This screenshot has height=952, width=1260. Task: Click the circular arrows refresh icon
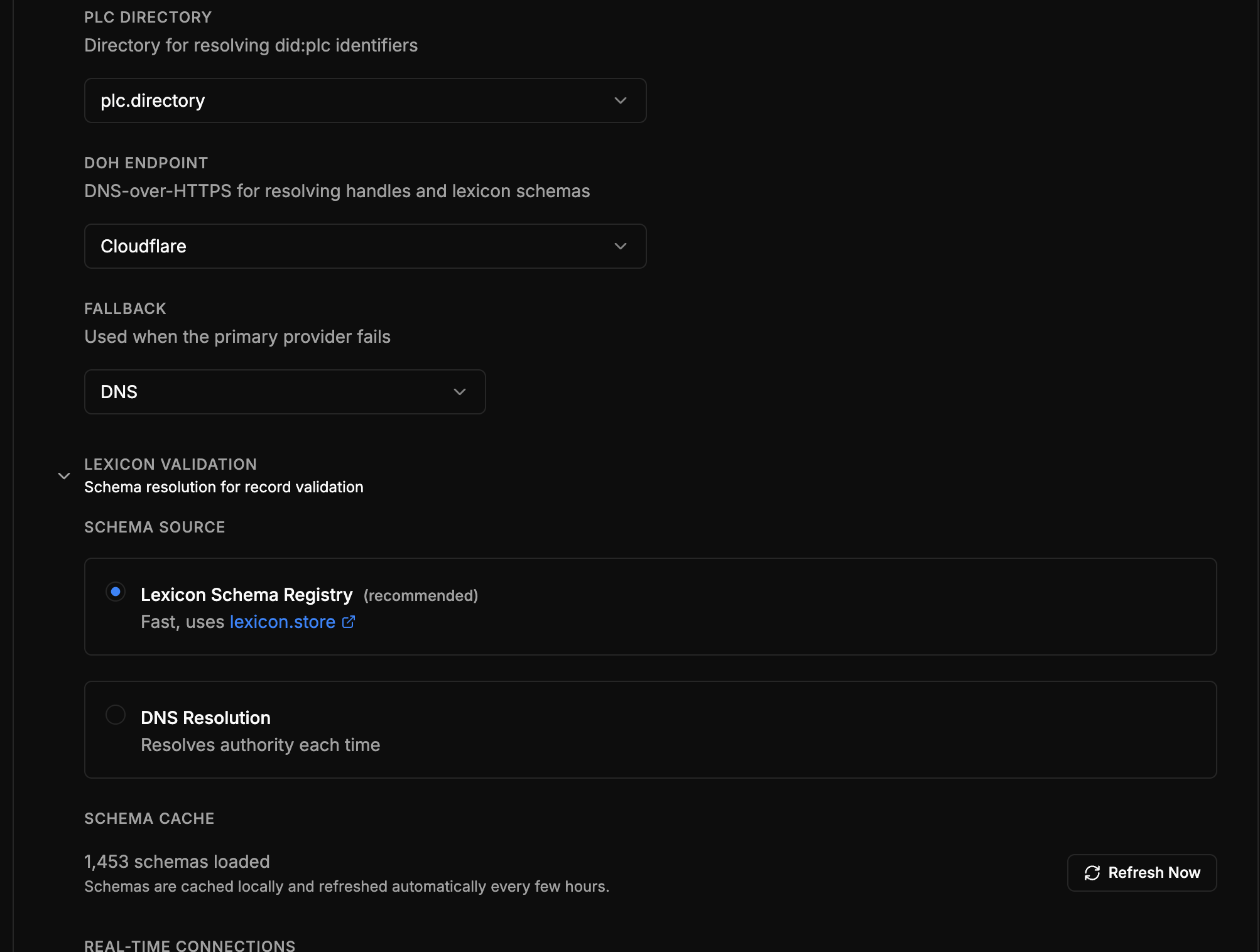[x=1092, y=873]
